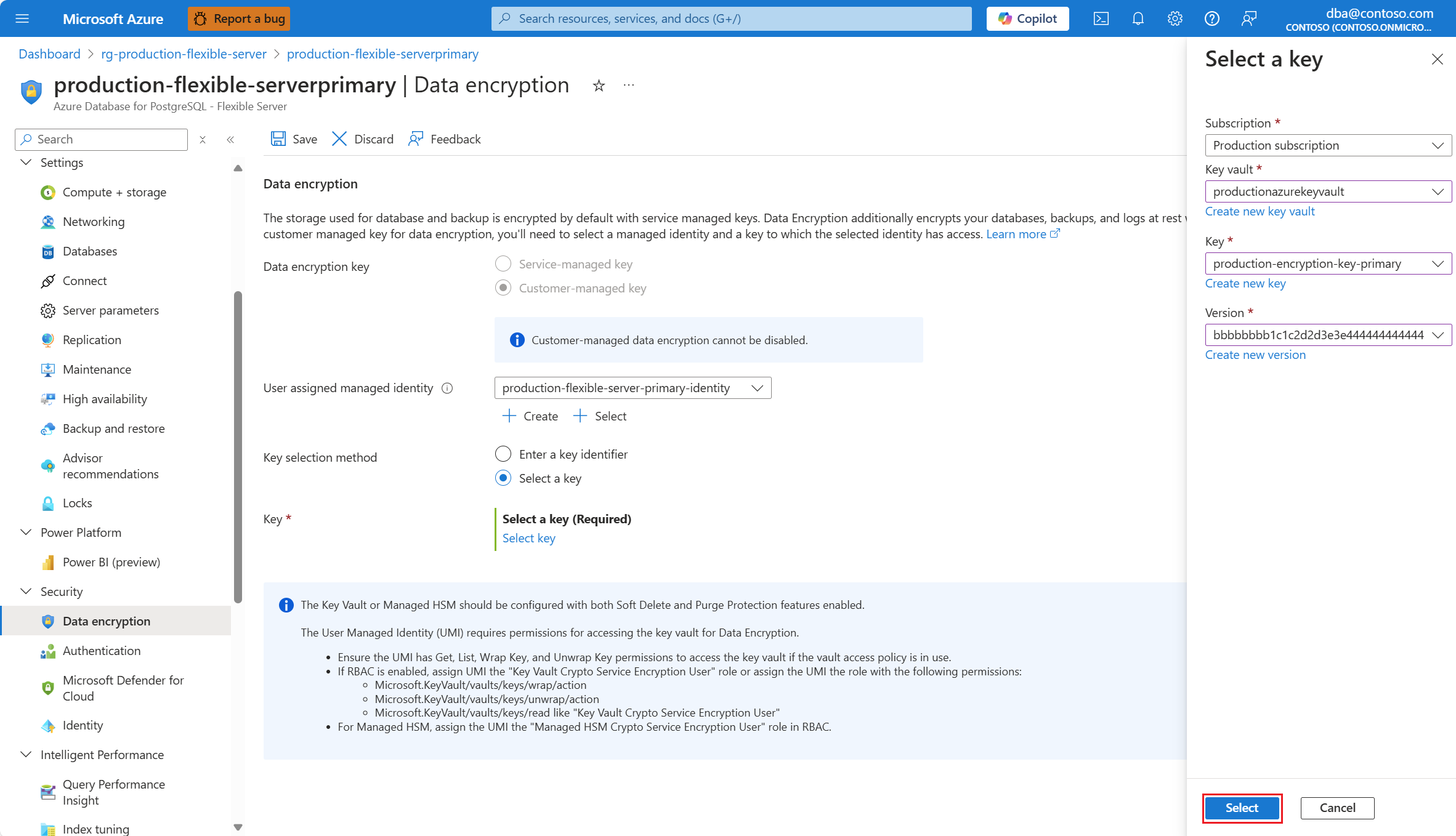This screenshot has width=1456, height=836.
Task: Open the Cloud Shell icon in top bar
Action: 1101,18
